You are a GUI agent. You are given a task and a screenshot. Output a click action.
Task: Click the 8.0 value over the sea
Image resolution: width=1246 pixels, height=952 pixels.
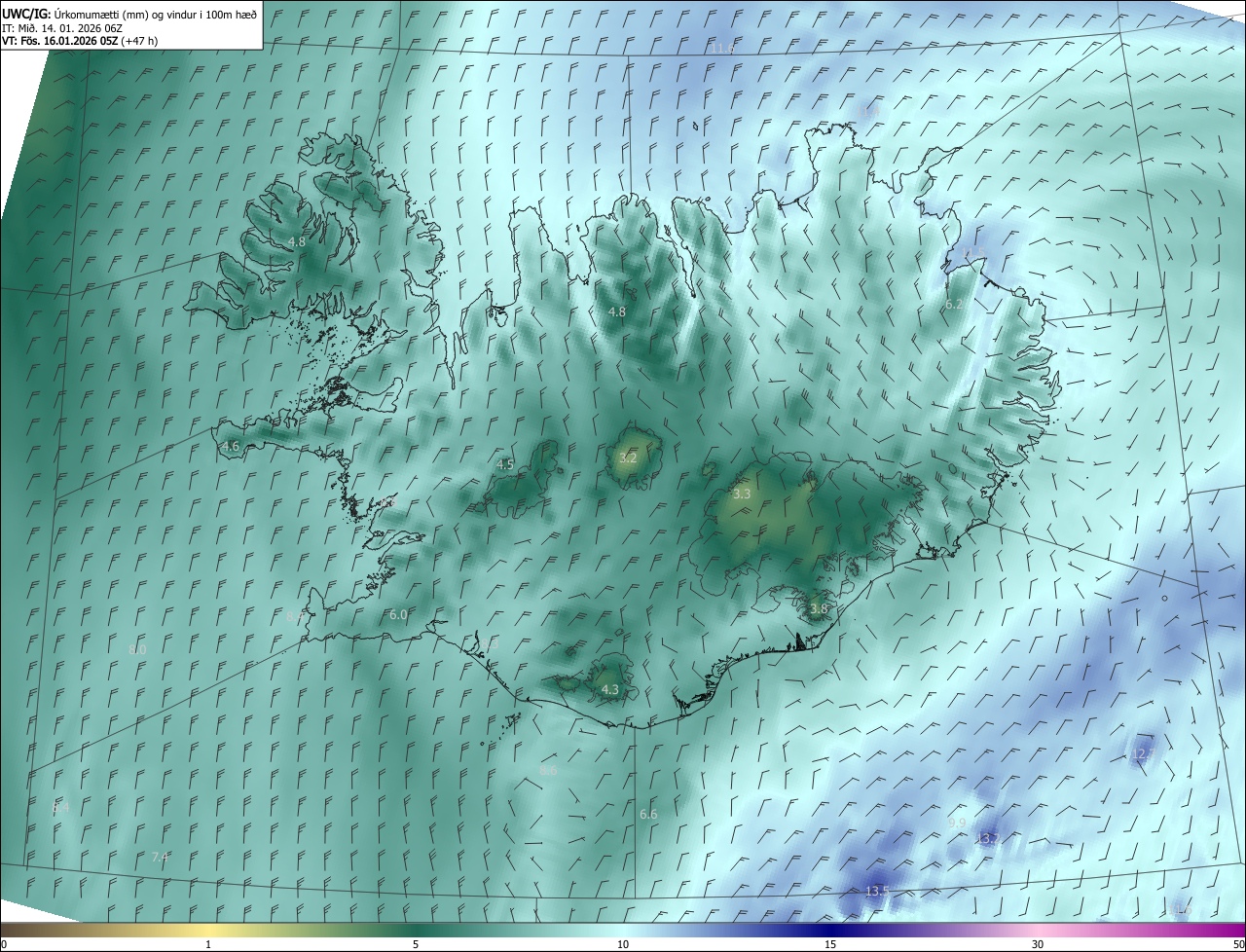click(x=137, y=649)
